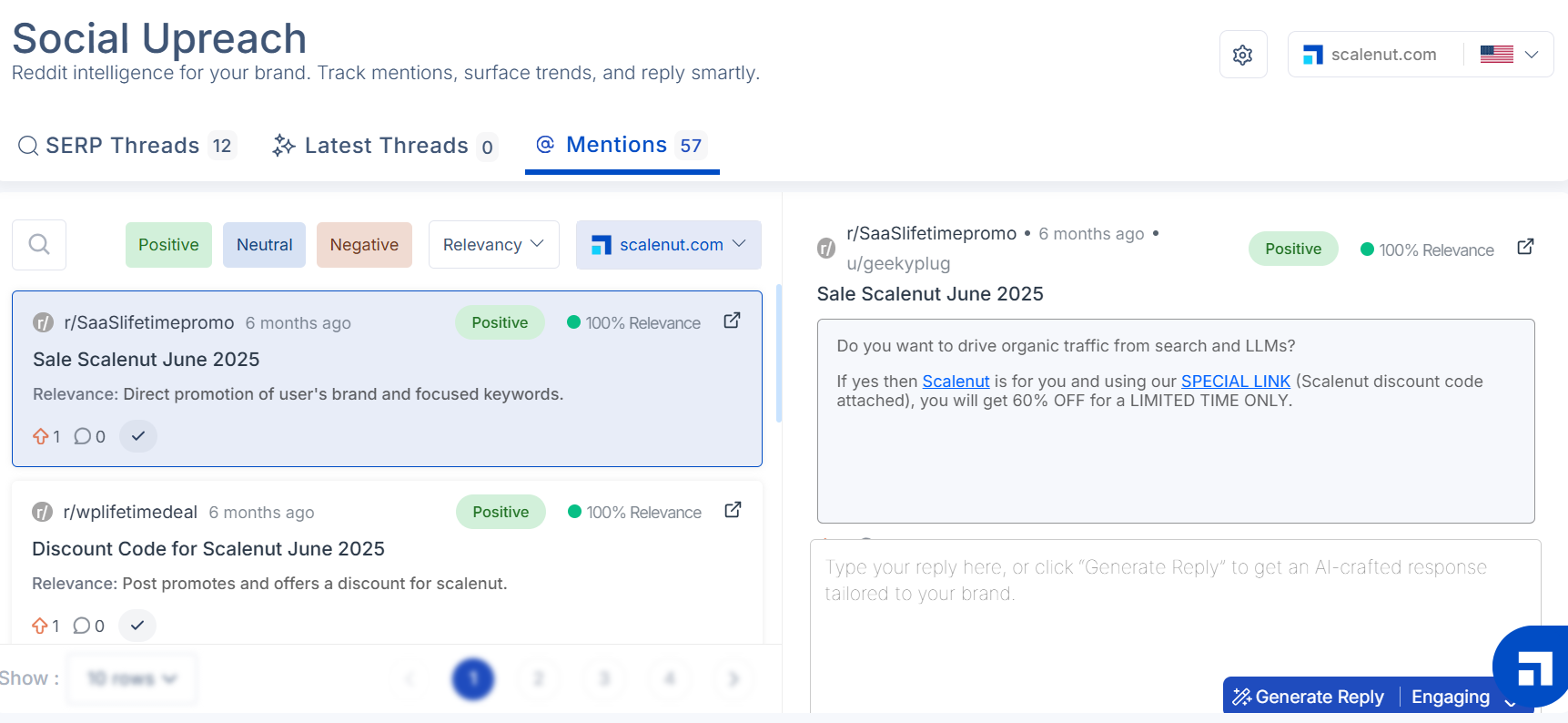Click the US flag country icon
This screenshot has width=1568, height=723.
click(1496, 55)
